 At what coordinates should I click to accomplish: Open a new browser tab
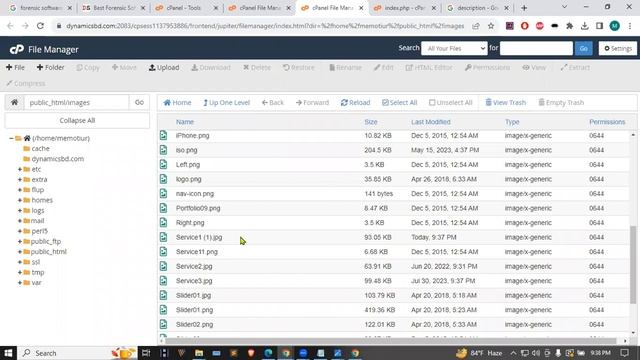coord(524,8)
